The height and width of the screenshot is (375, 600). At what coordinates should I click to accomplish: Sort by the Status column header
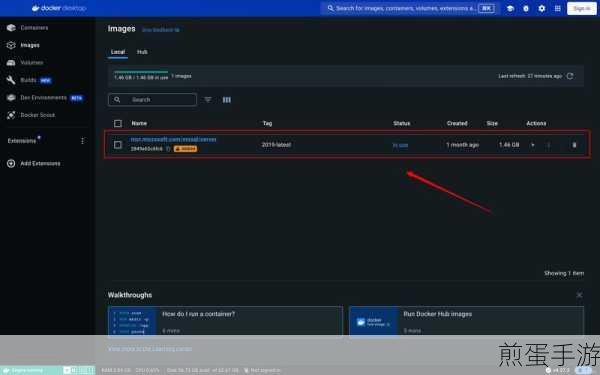(x=401, y=123)
